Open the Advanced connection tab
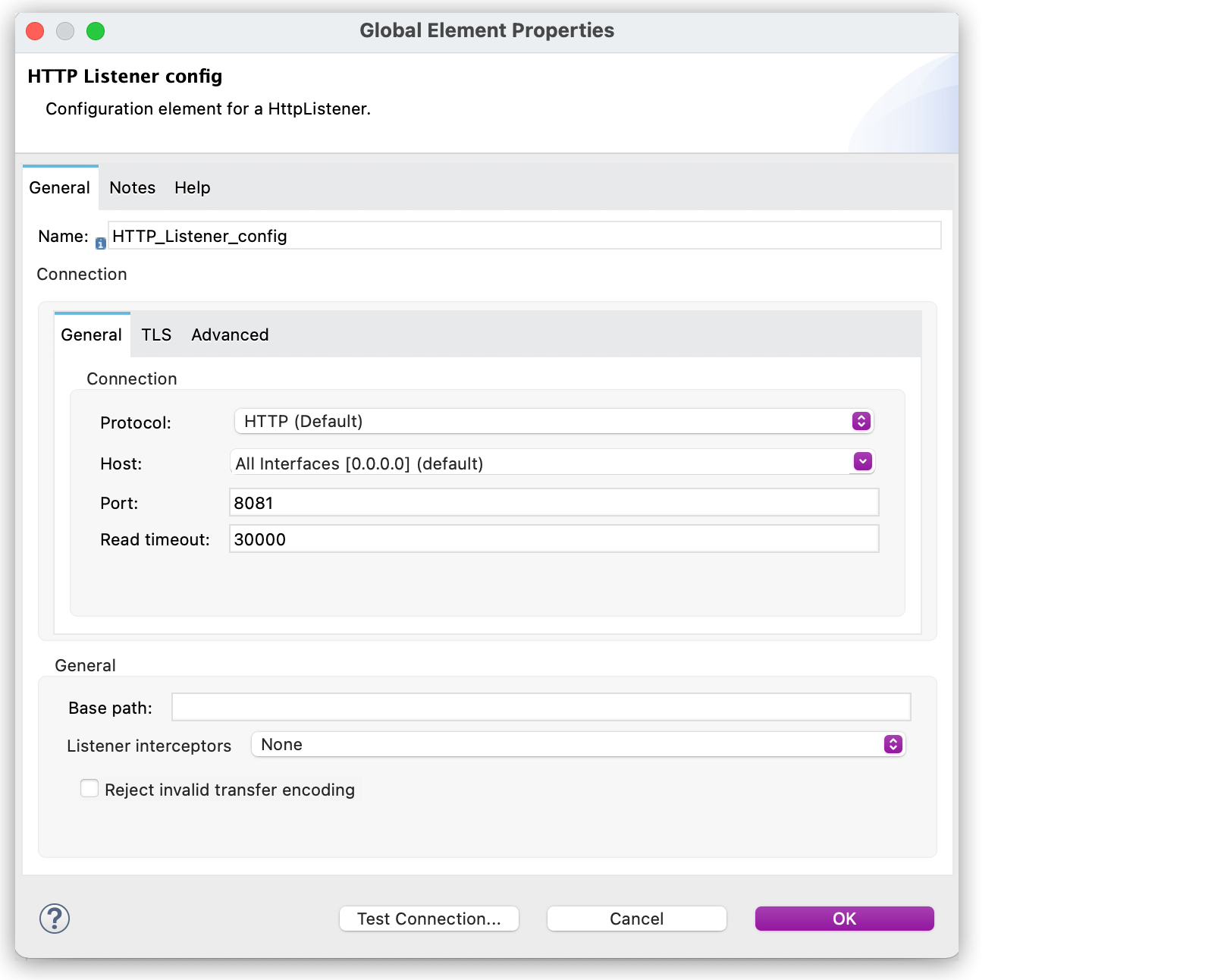The height and width of the screenshot is (980, 1227). (x=229, y=335)
